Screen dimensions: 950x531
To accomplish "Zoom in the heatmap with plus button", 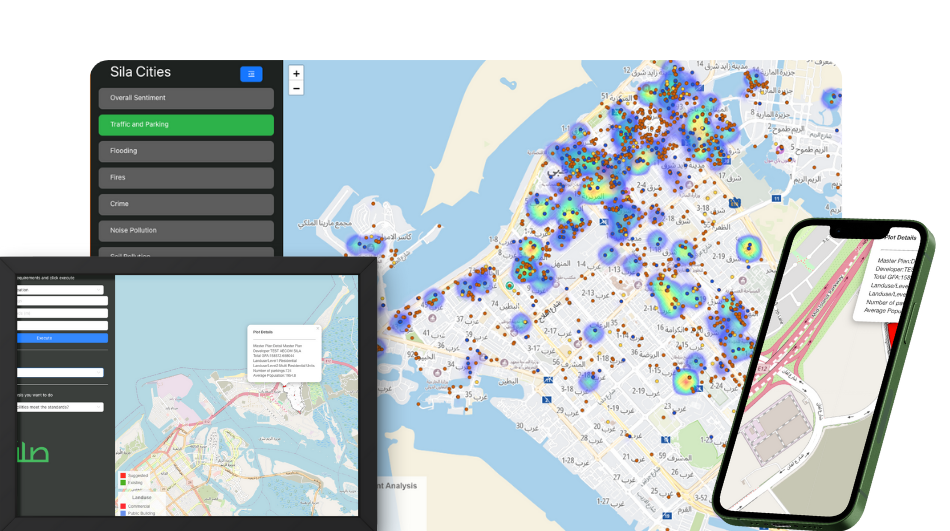I will point(296,73).
